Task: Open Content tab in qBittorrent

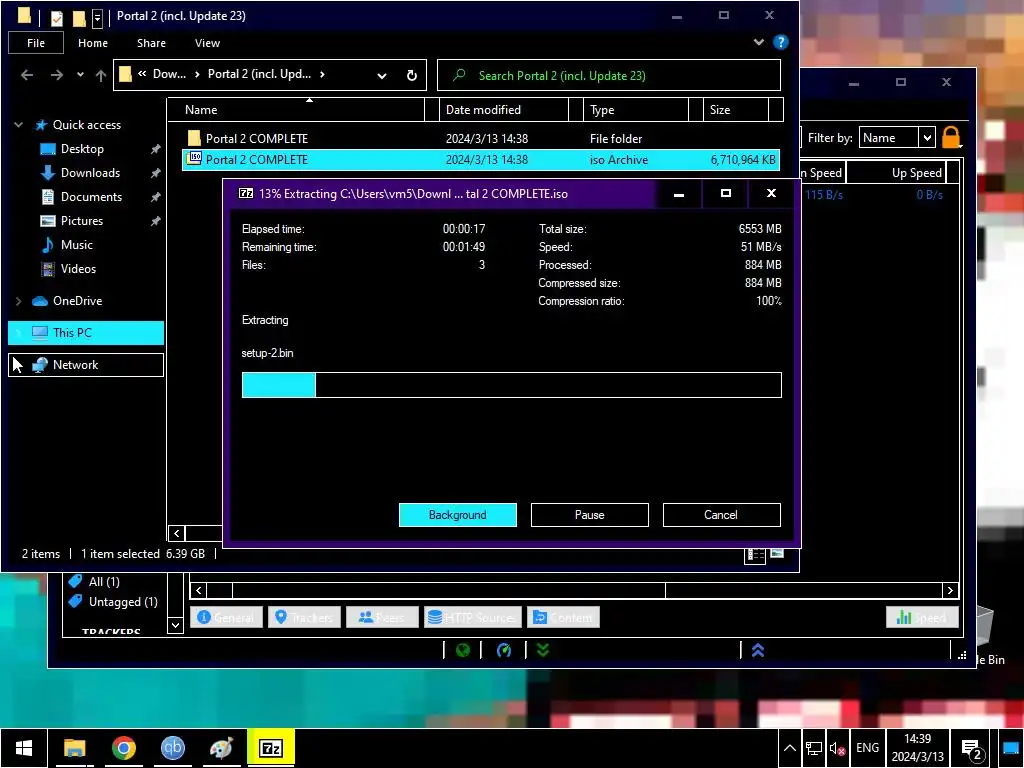Action: click(x=563, y=617)
